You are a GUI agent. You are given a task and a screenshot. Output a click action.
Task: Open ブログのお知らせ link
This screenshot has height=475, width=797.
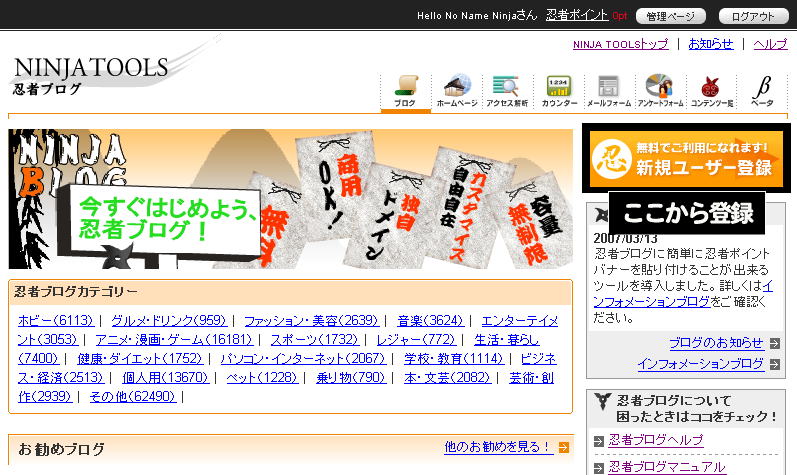717,343
